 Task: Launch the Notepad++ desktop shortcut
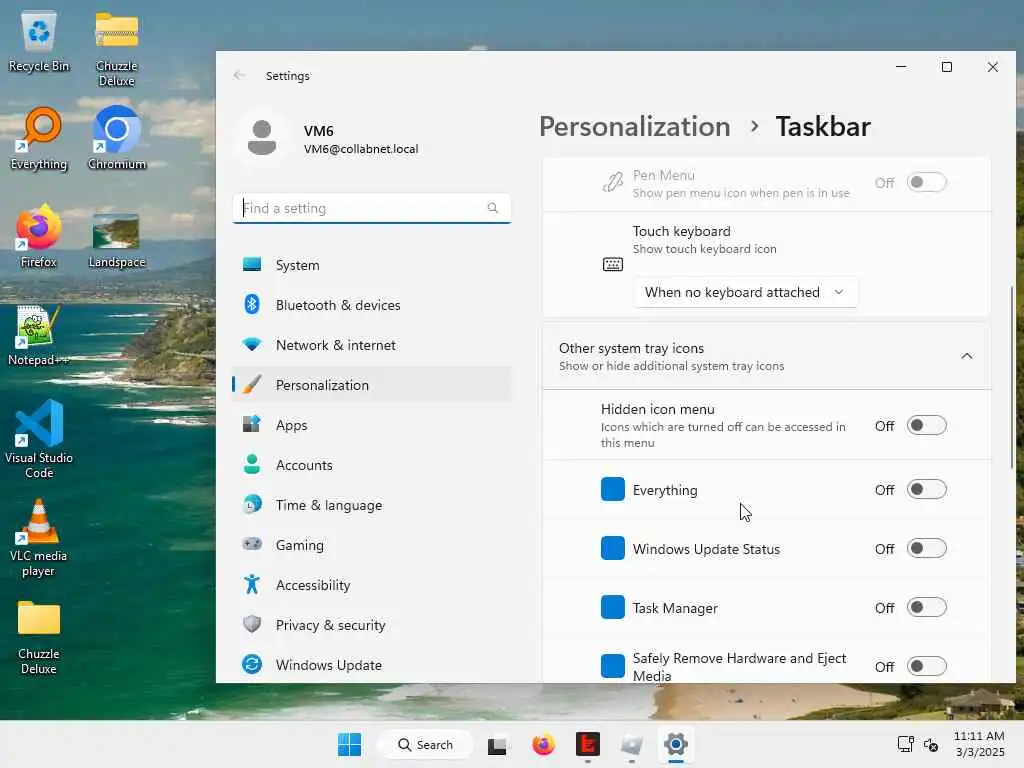click(x=39, y=336)
